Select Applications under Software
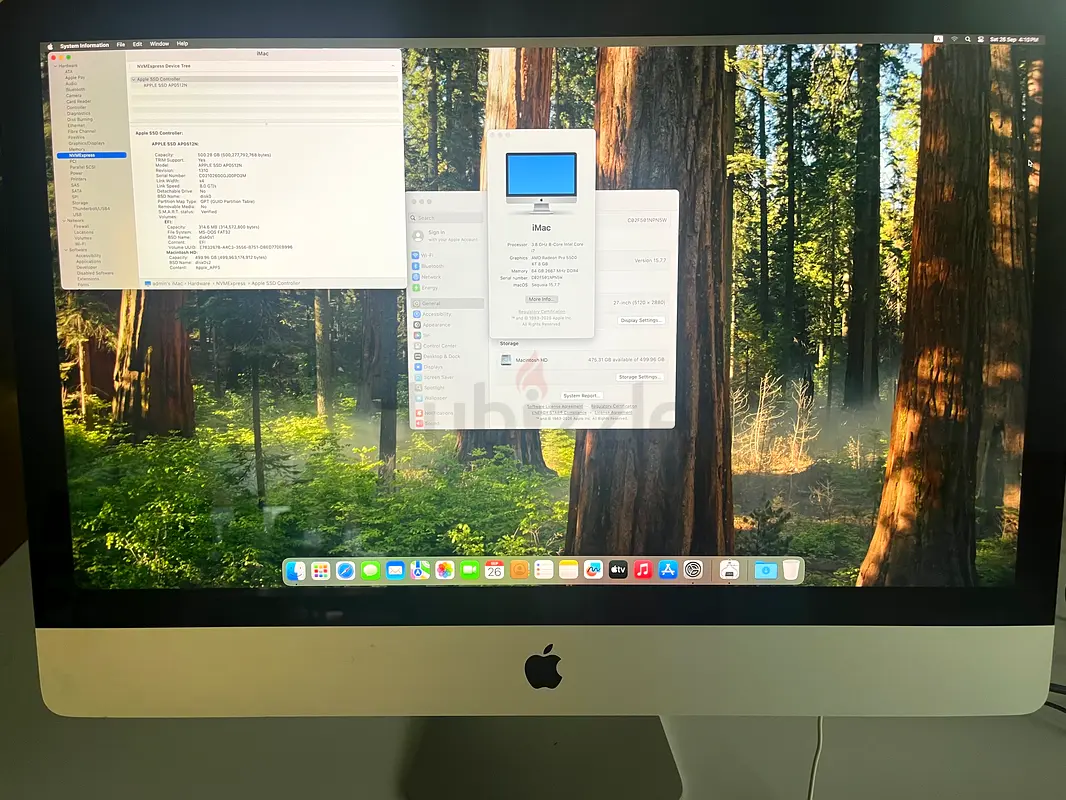Image resolution: width=1066 pixels, height=800 pixels. coord(88,262)
